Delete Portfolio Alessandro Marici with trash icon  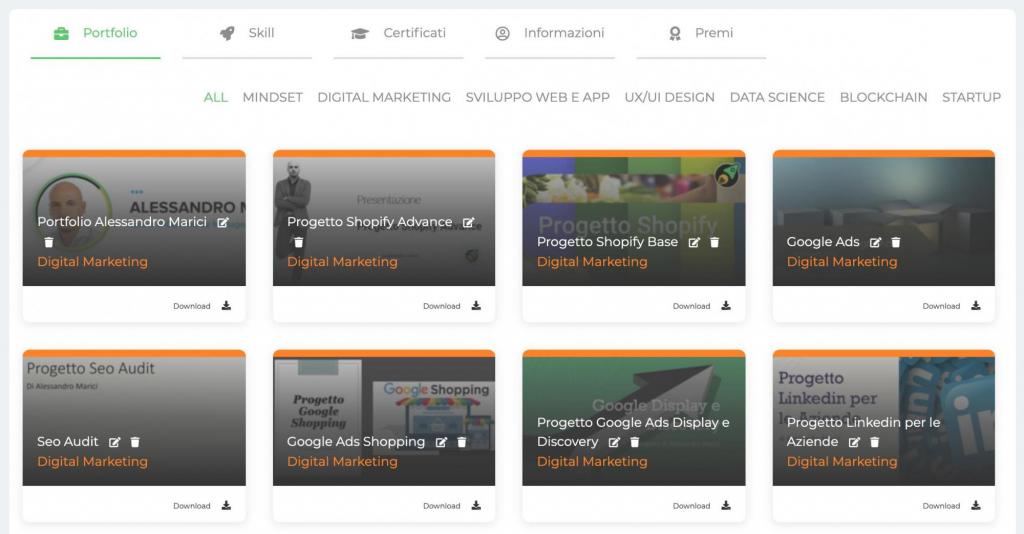coord(48,242)
